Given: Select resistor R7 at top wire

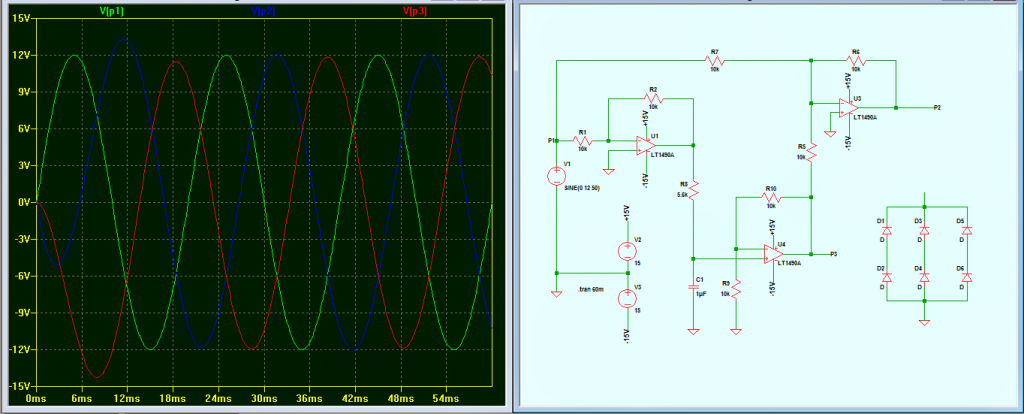Looking at the screenshot, I should point(714,61).
